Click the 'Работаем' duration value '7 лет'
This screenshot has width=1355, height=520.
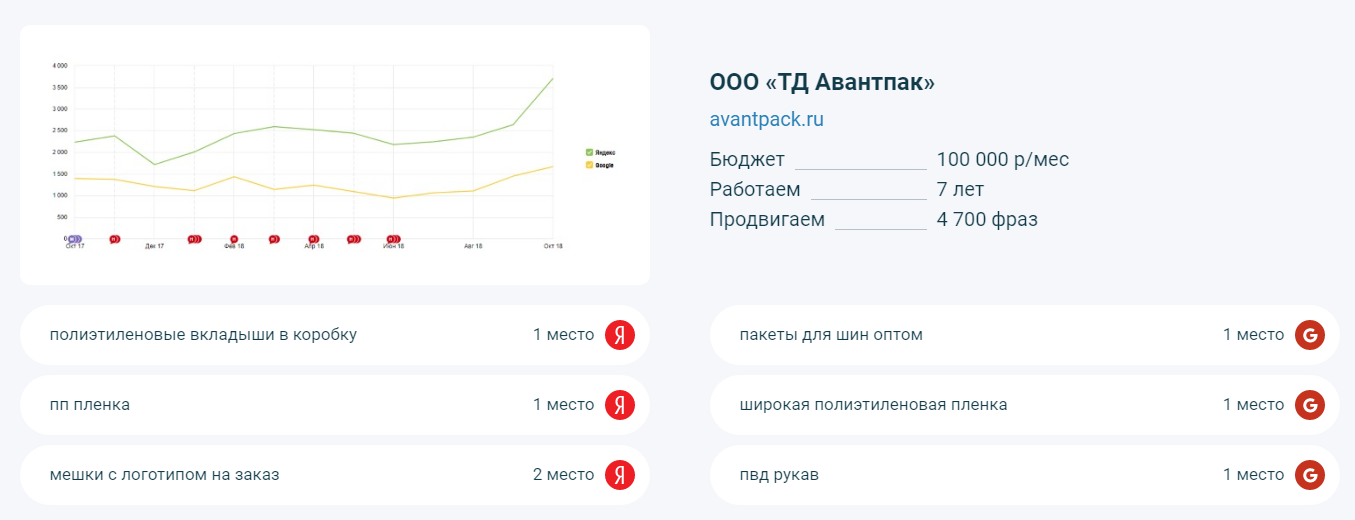pyautogui.click(x=960, y=190)
